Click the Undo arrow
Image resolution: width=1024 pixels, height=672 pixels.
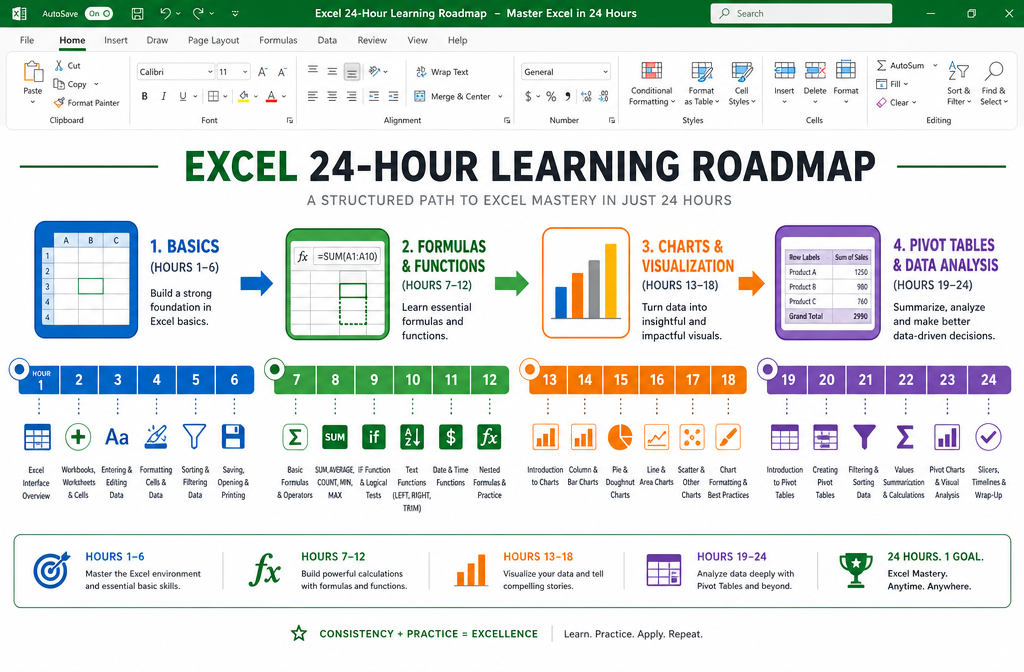165,13
